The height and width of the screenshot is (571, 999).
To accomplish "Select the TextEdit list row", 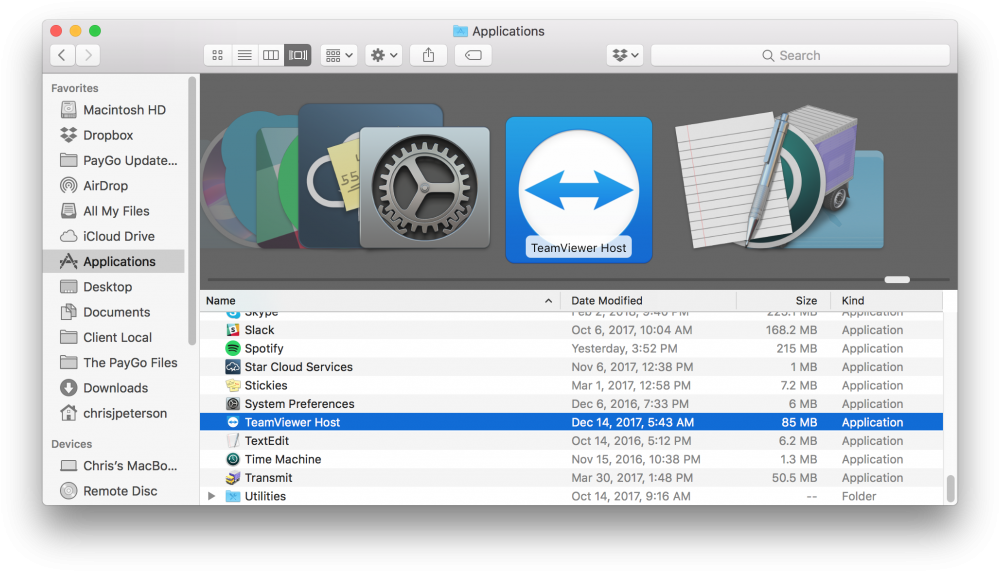I will (571, 441).
